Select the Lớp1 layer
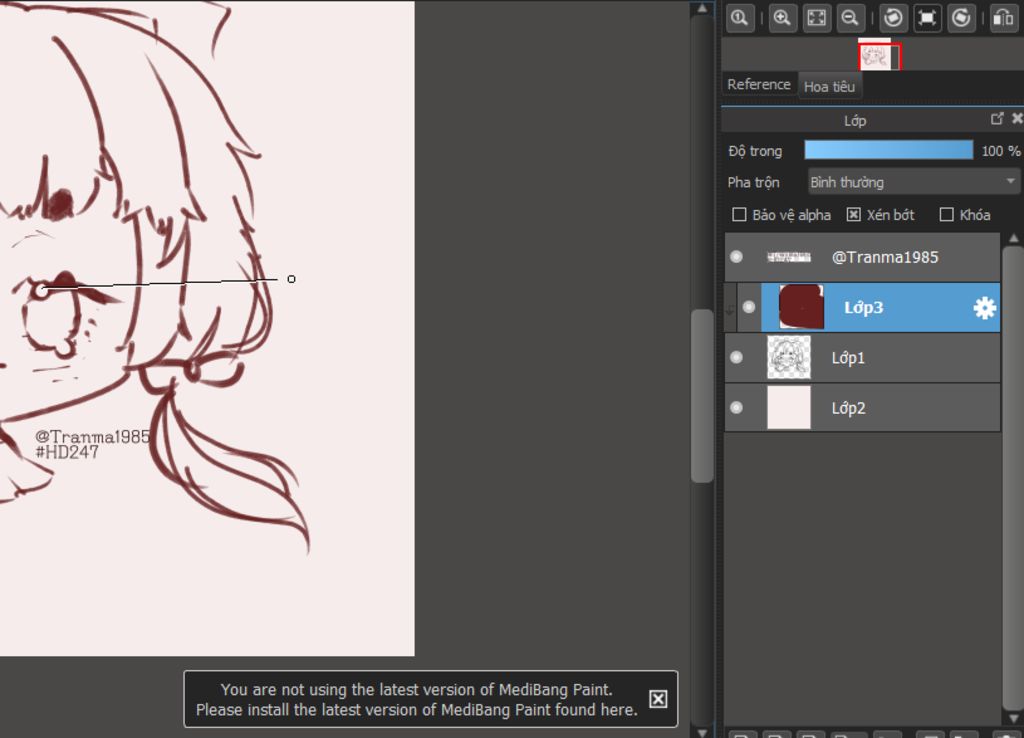This screenshot has width=1024, height=738. (862, 357)
